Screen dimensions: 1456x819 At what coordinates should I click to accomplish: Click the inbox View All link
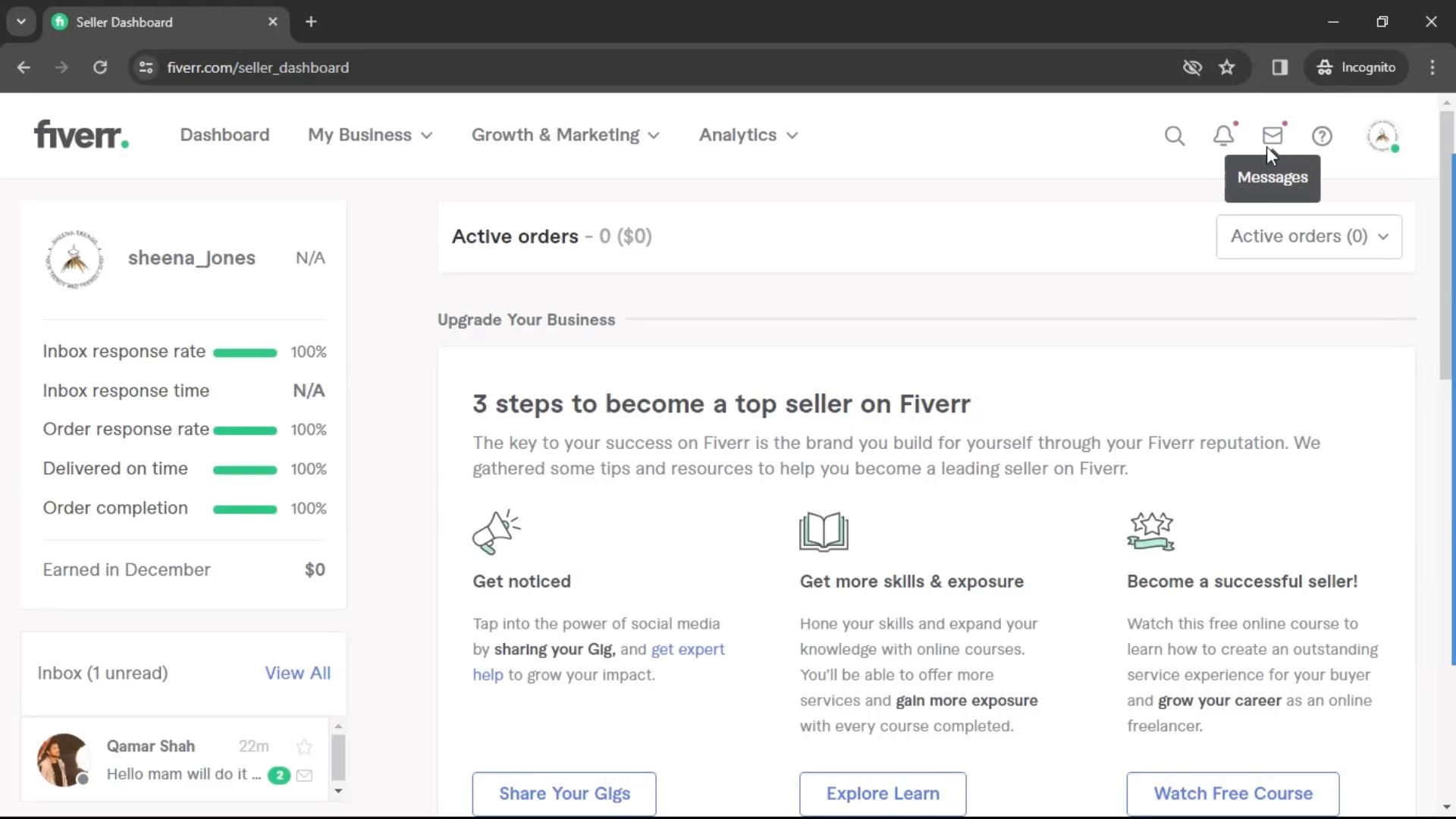(x=297, y=673)
